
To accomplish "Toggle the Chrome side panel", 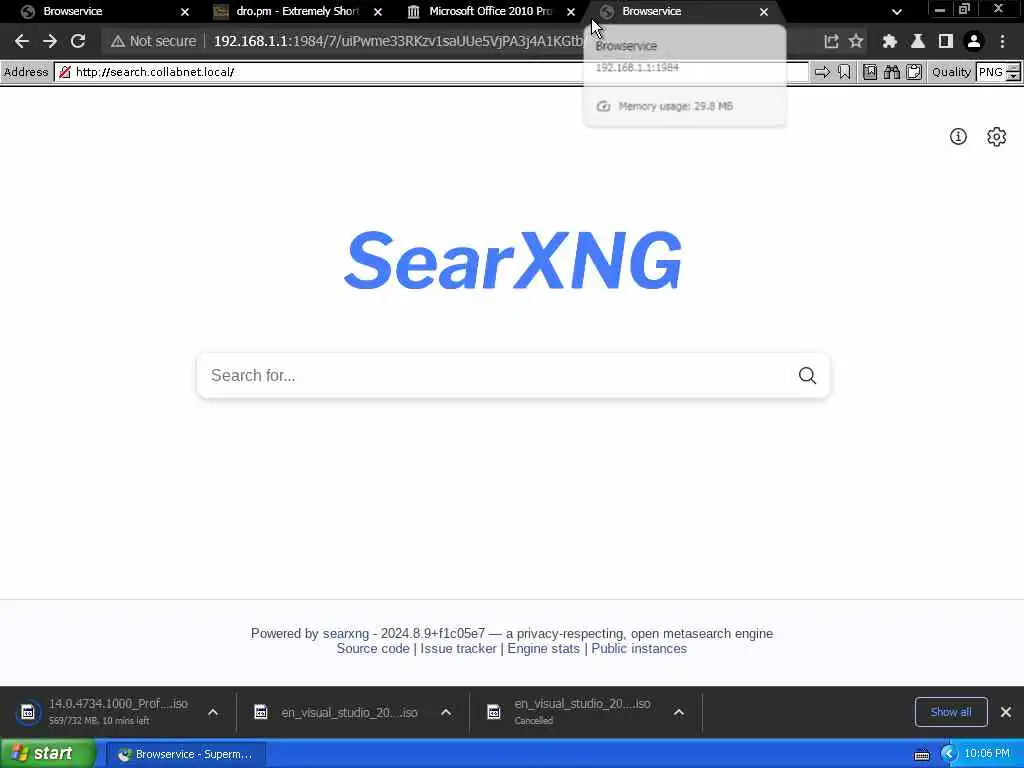I will click(x=946, y=41).
